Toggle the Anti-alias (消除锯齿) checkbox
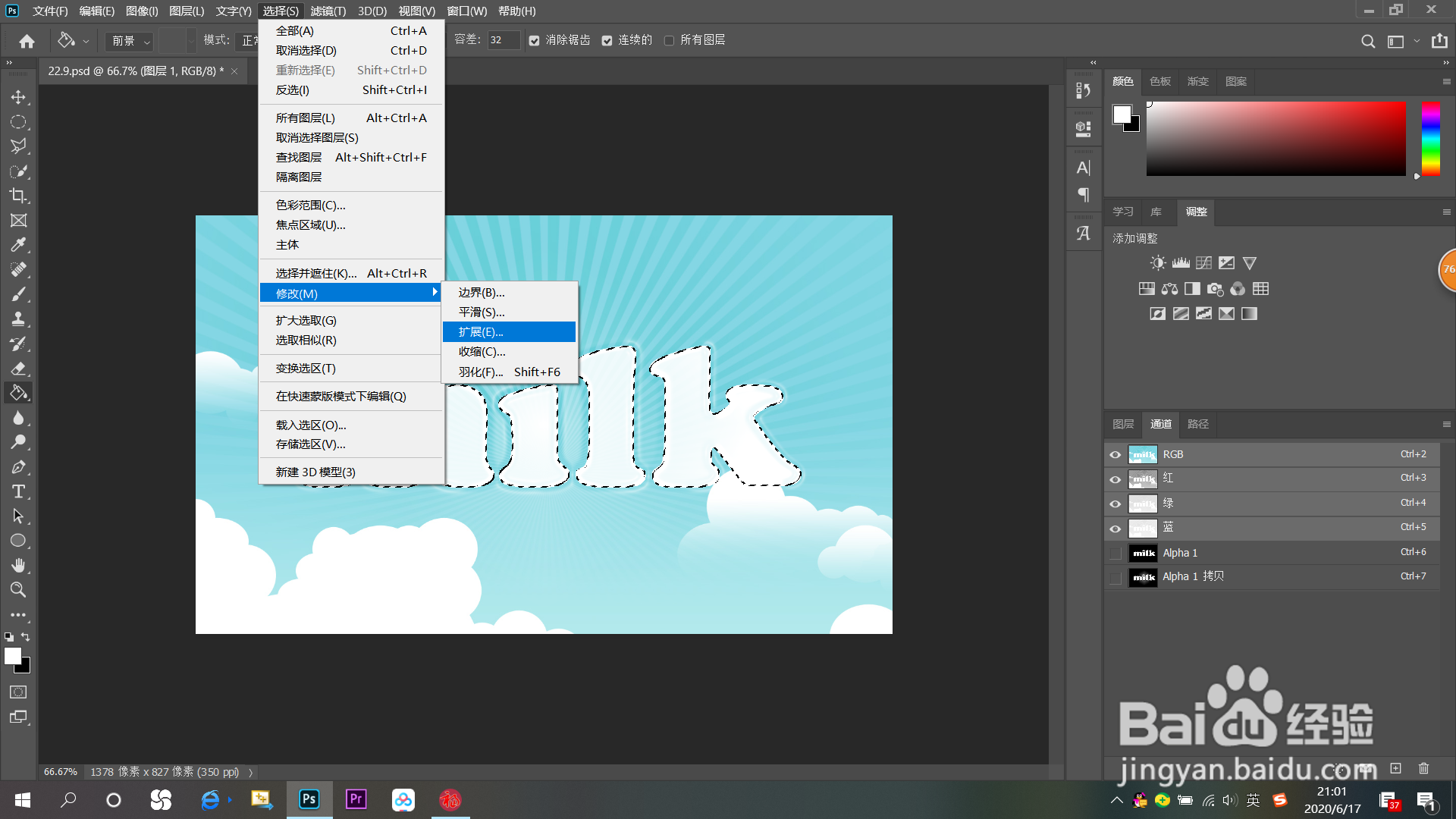Viewport: 1456px width, 819px height. 535,41
